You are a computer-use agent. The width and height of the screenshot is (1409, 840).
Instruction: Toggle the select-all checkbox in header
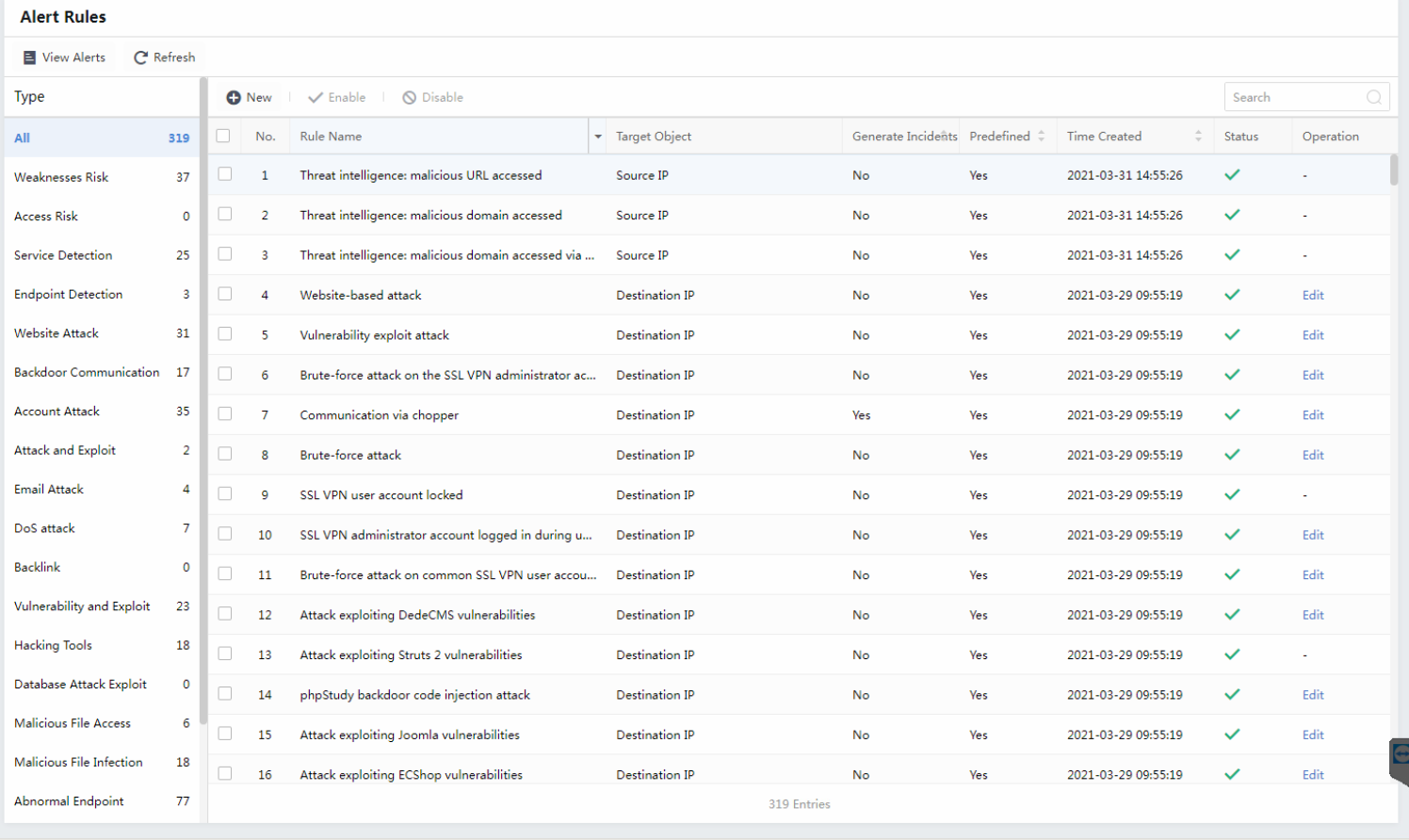coord(223,136)
